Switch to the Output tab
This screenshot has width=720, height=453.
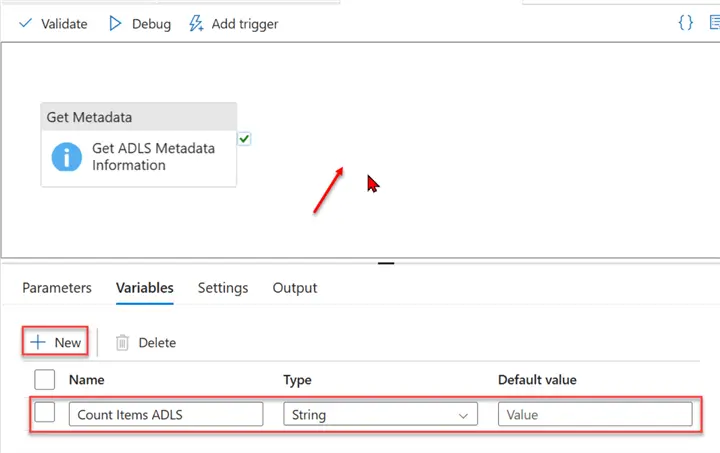click(295, 288)
